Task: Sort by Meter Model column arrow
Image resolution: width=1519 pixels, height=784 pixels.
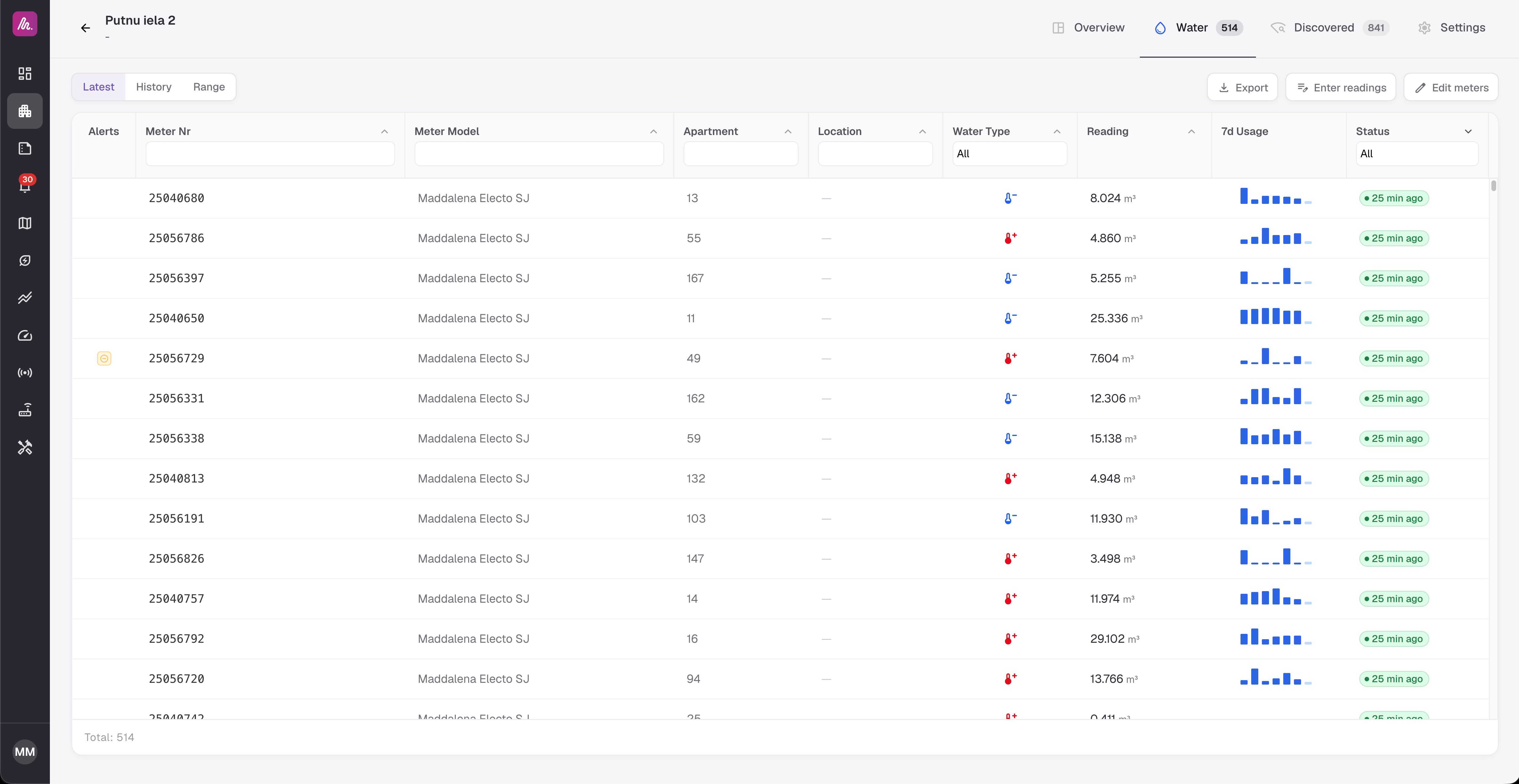Action: (x=654, y=131)
